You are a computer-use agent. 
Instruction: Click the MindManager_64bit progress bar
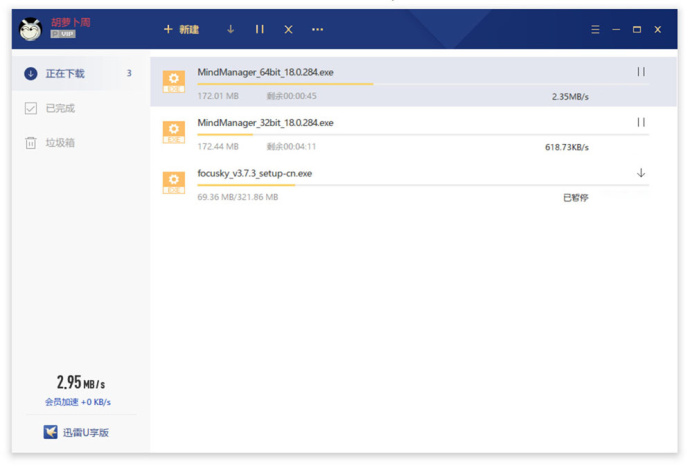pyautogui.click(x=423, y=84)
